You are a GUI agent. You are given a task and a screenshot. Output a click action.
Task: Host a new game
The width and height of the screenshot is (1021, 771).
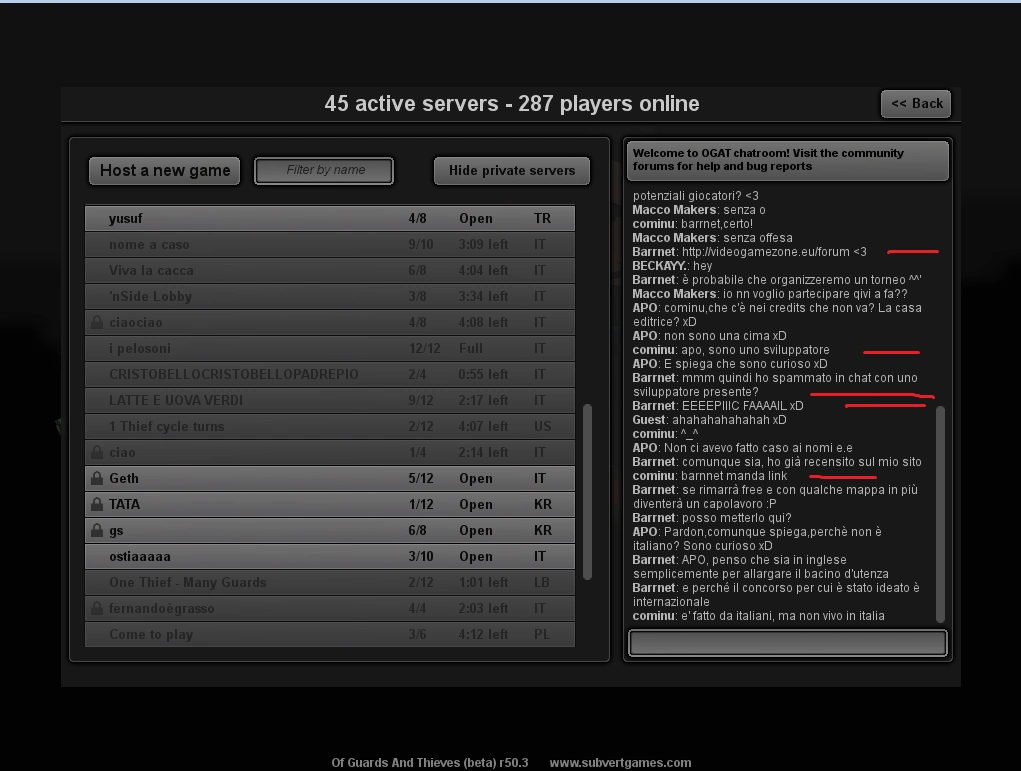click(x=165, y=171)
